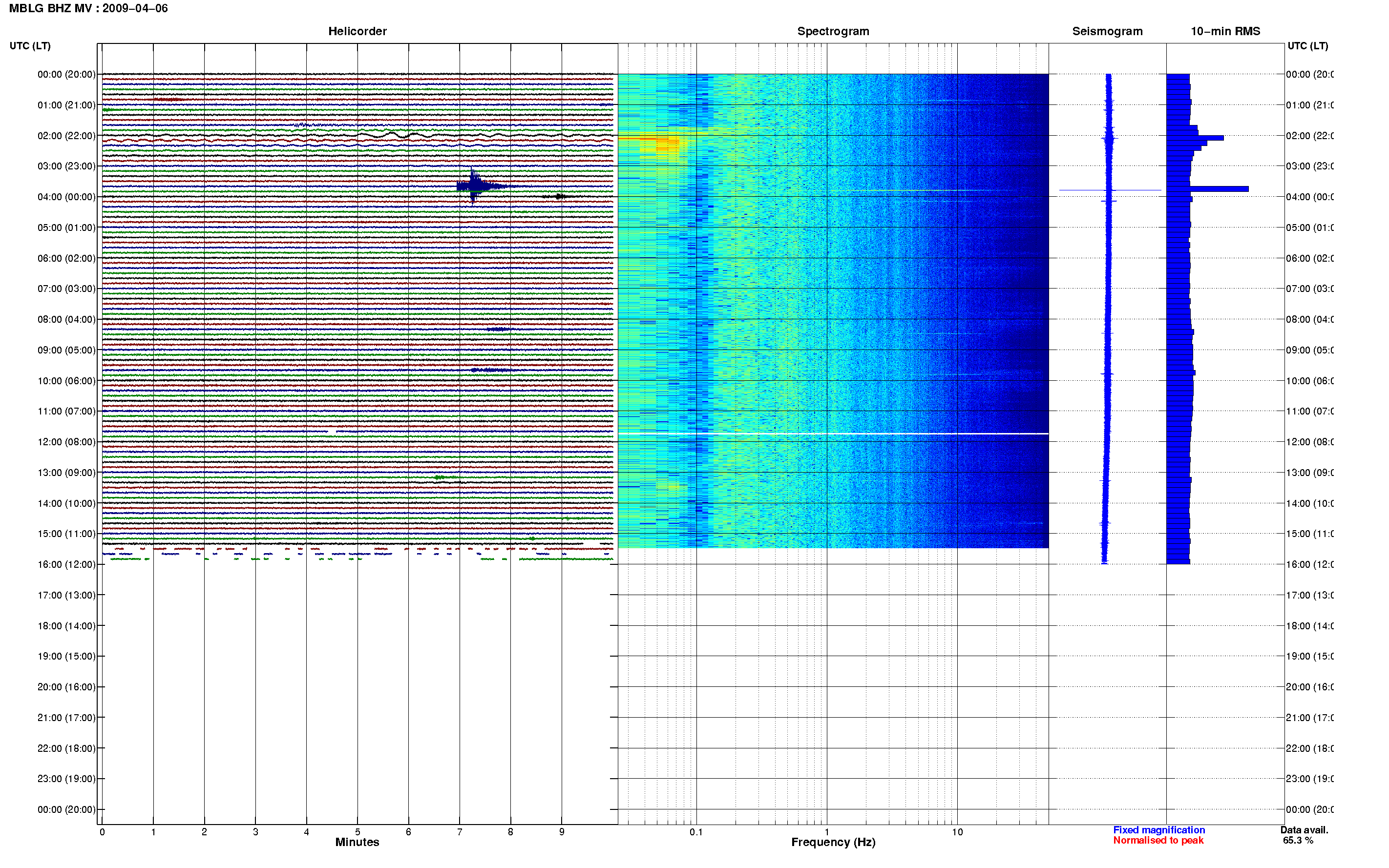This screenshot has width=1389, height=868.
Task: Click the '0' tick on the Minutes axis
Action: pos(102,832)
